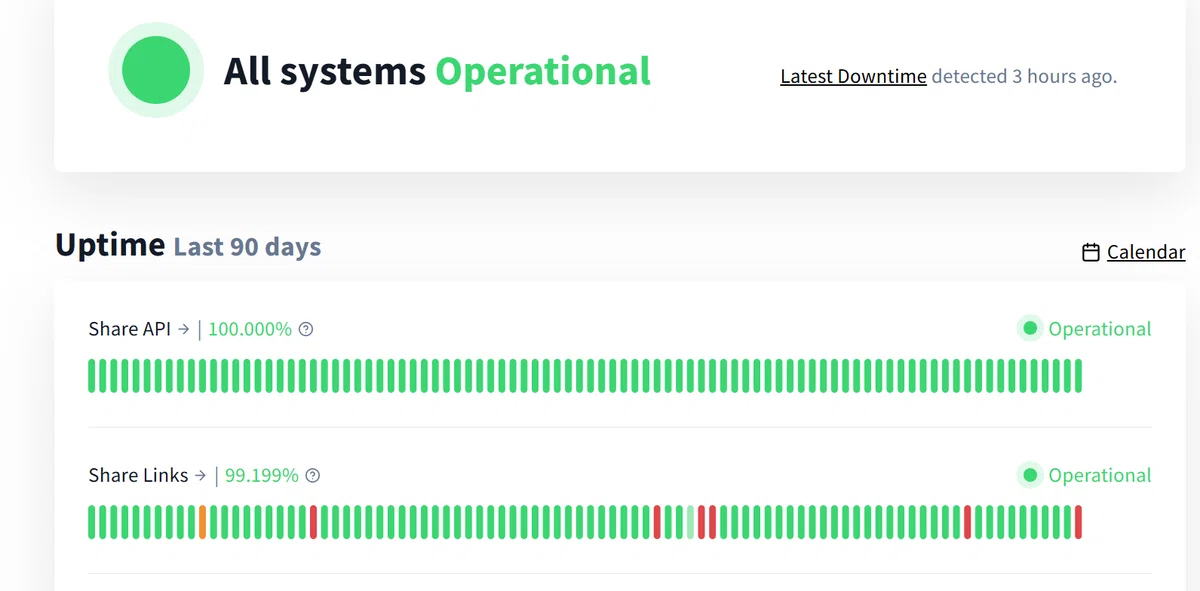Click the All systems Operational heading
This screenshot has height=591, width=1200.
click(437, 72)
